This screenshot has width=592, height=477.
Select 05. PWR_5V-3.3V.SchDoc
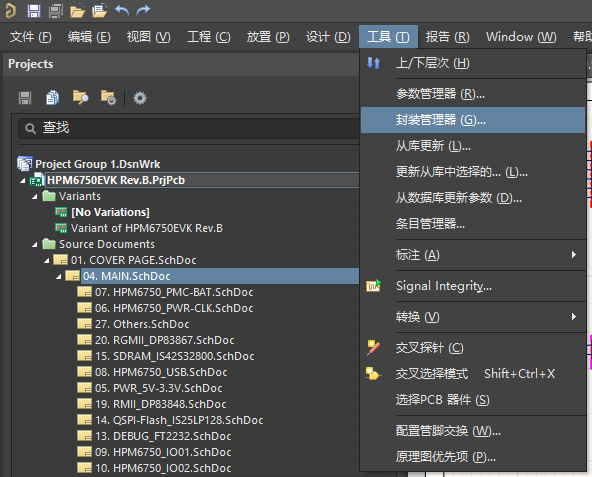pyautogui.click(x=159, y=388)
